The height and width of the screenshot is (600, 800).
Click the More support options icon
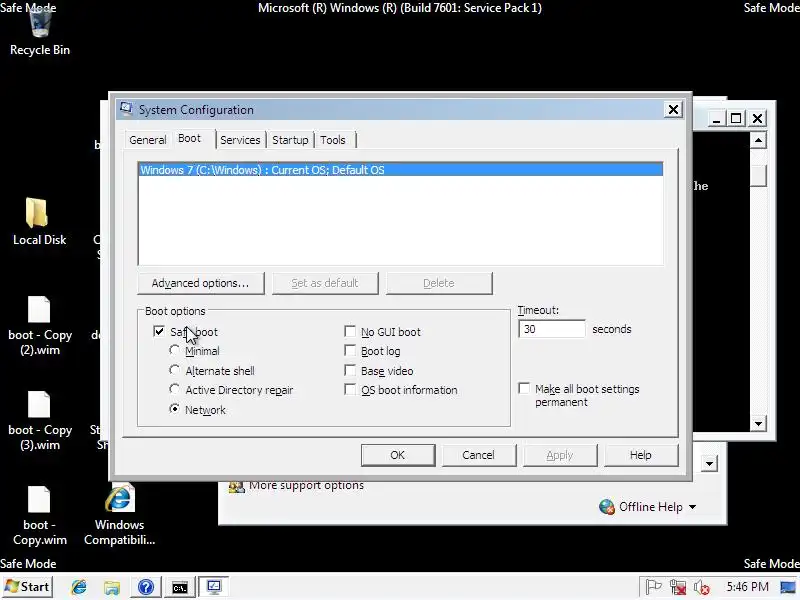[x=236, y=486]
